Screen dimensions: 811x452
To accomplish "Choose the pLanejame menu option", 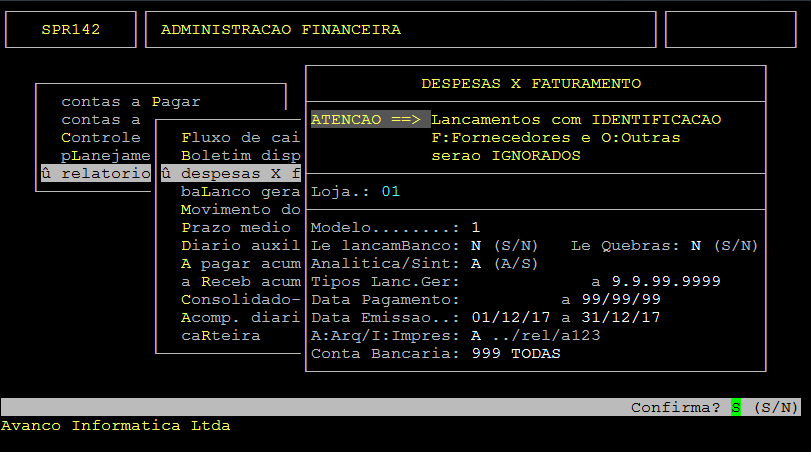I will click(105, 155).
